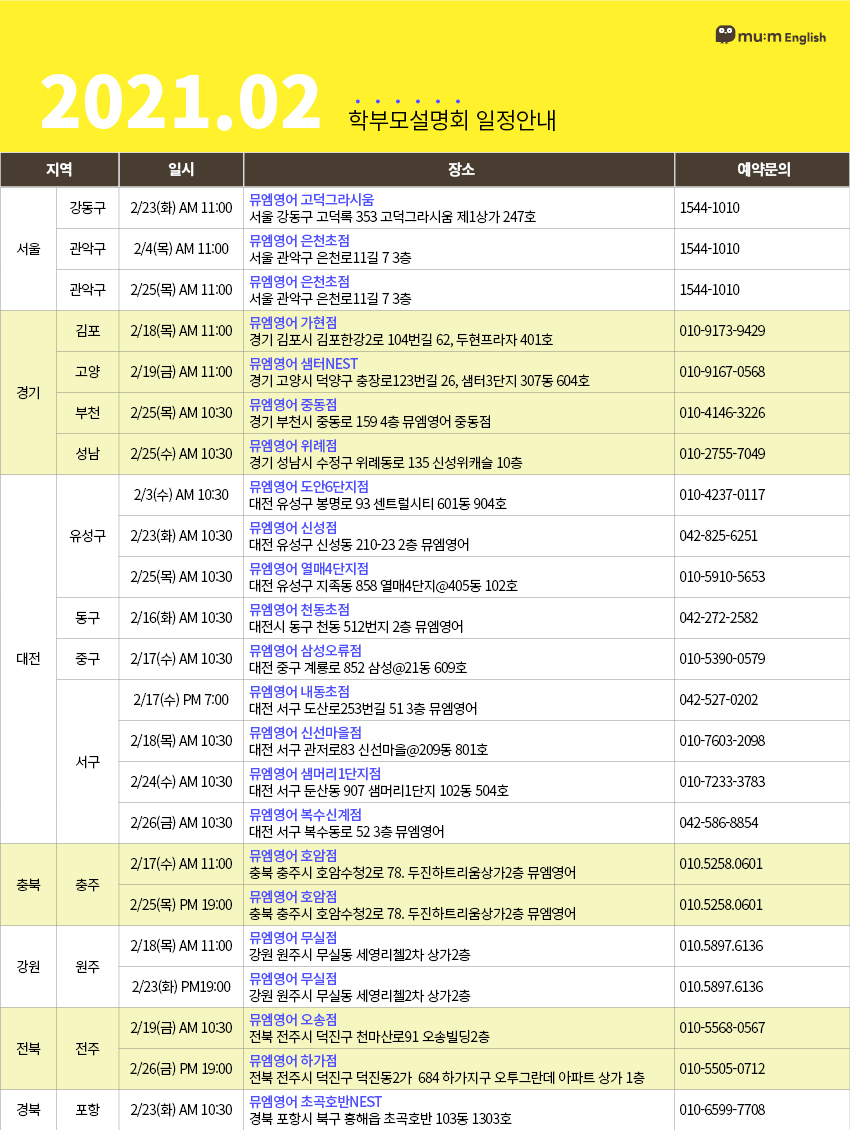Click the 일시 column header
Viewport: 850px width, 1130px height.
[181, 170]
